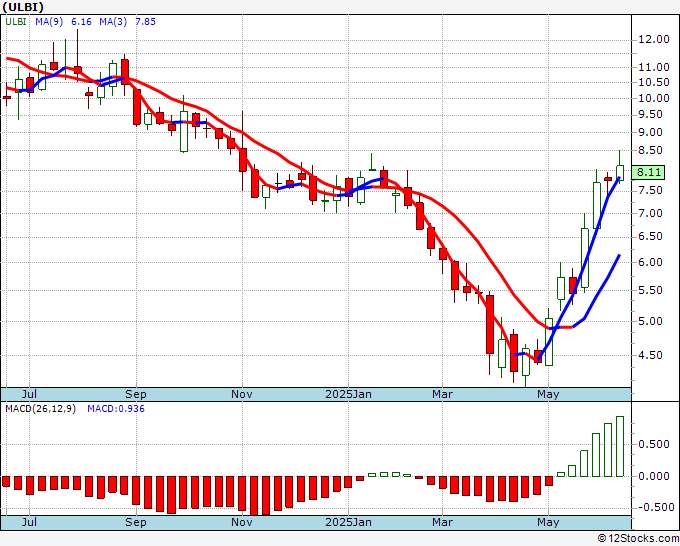Click Mar on the price chart time axis
The height and width of the screenshot is (546, 680).
tap(442, 394)
